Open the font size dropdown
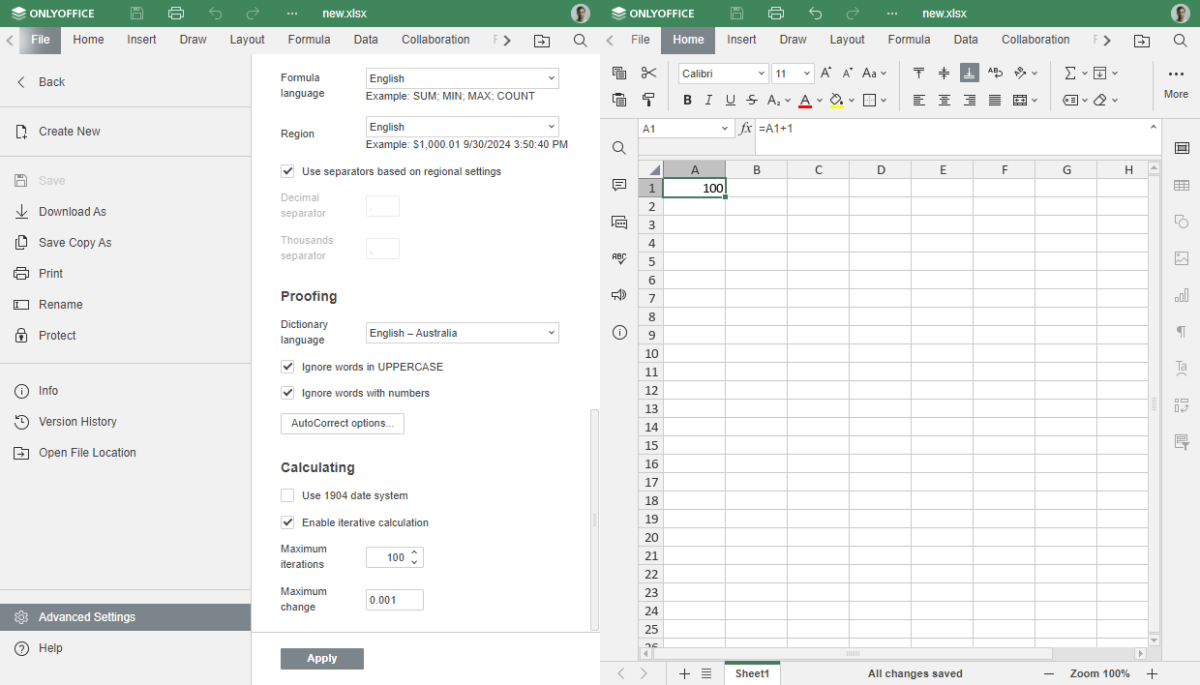Screen dimensions: 1200x685 tap(805, 73)
